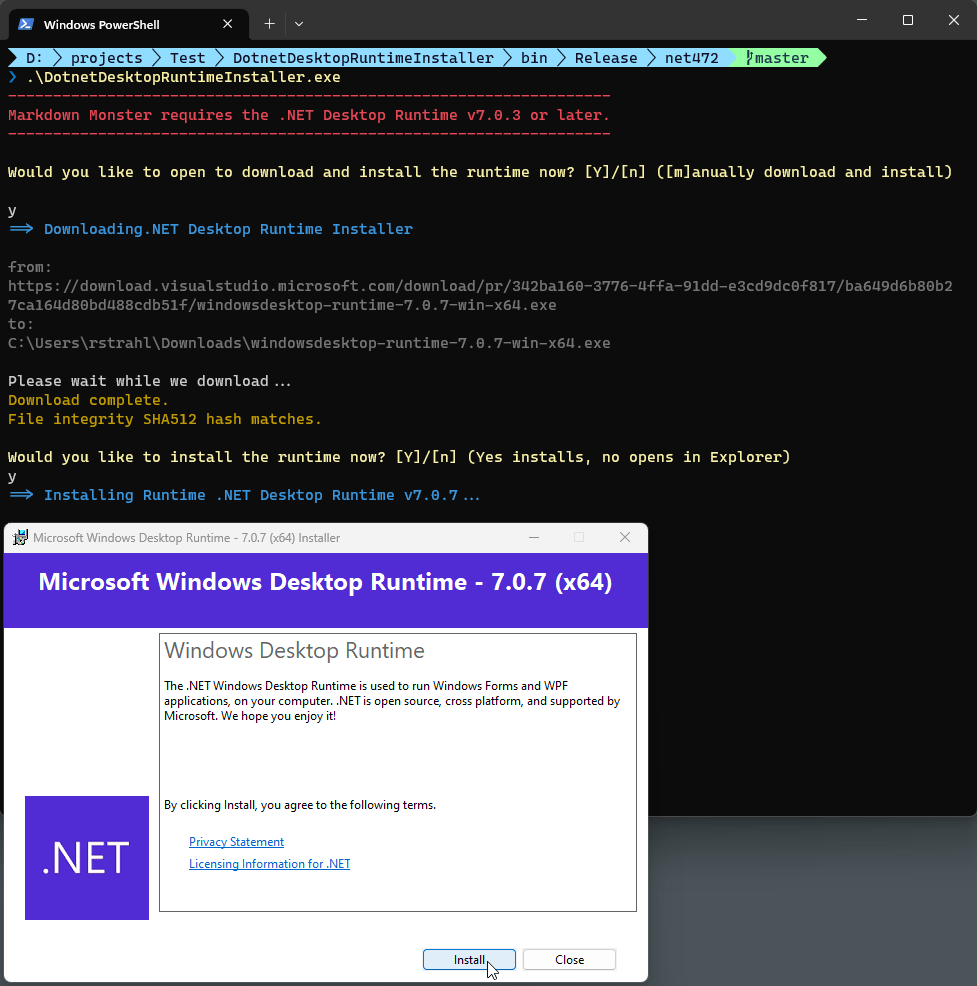Open a new terminal tab with the plus icon
Image resolution: width=977 pixels, height=986 pixels.
coord(269,23)
